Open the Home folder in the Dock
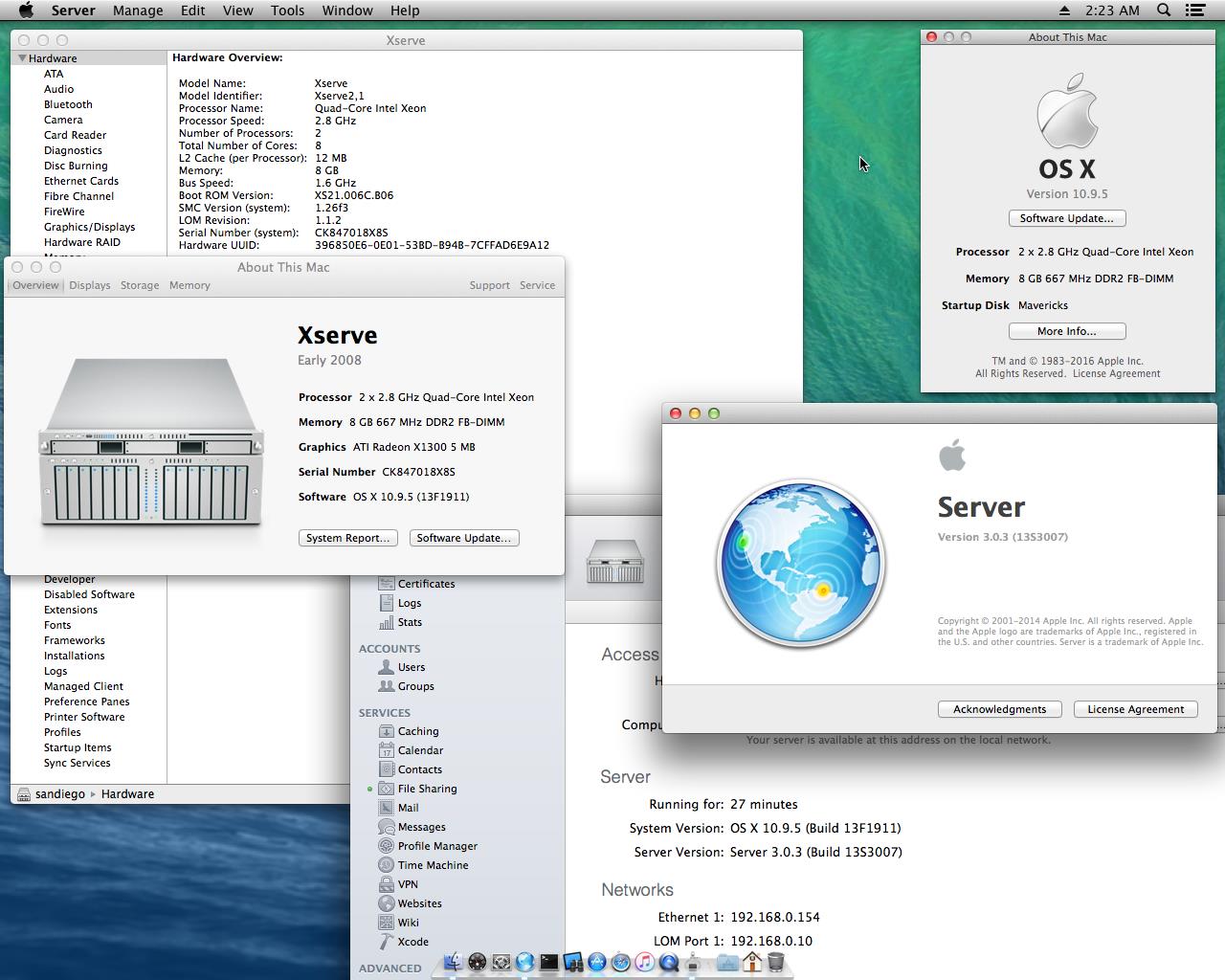The width and height of the screenshot is (1225, 980). (752, 961)
